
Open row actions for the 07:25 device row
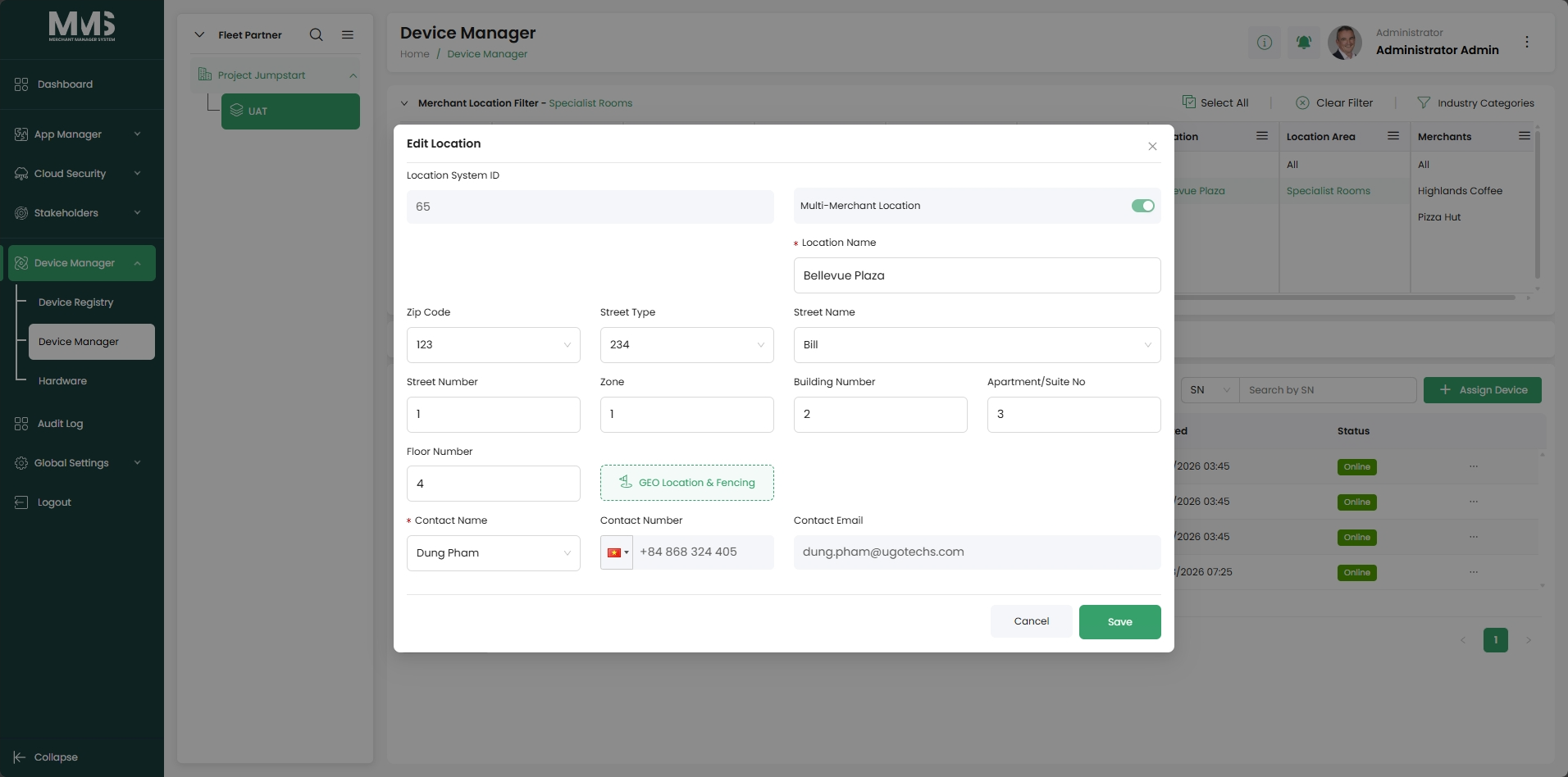click(1474, 572)
